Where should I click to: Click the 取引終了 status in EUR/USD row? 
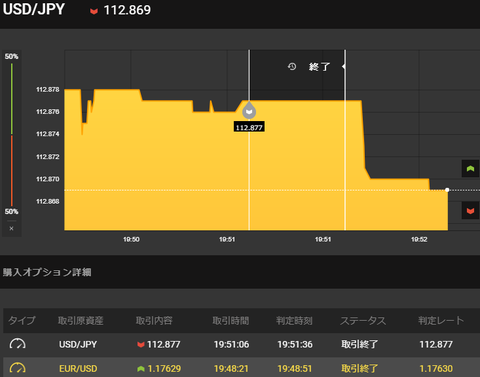[x=360, y=369]
